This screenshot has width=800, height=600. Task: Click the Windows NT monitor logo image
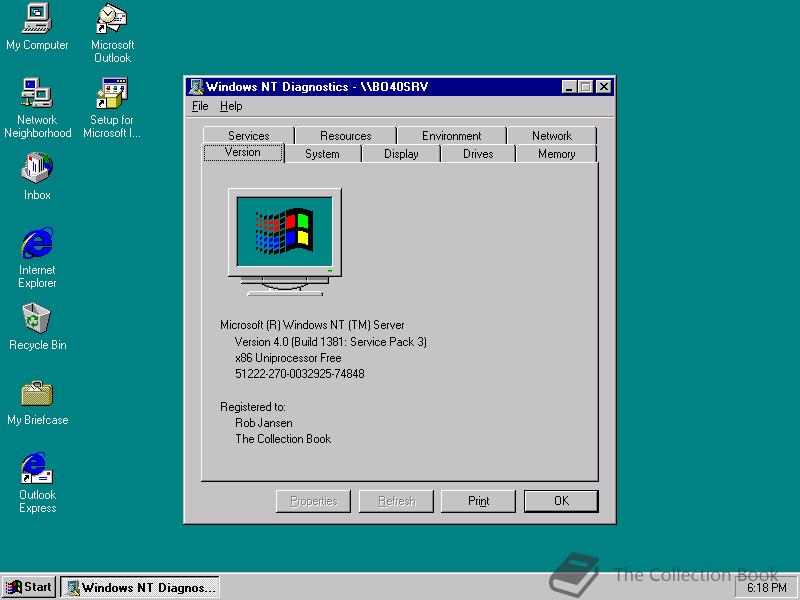click(285, 242)
